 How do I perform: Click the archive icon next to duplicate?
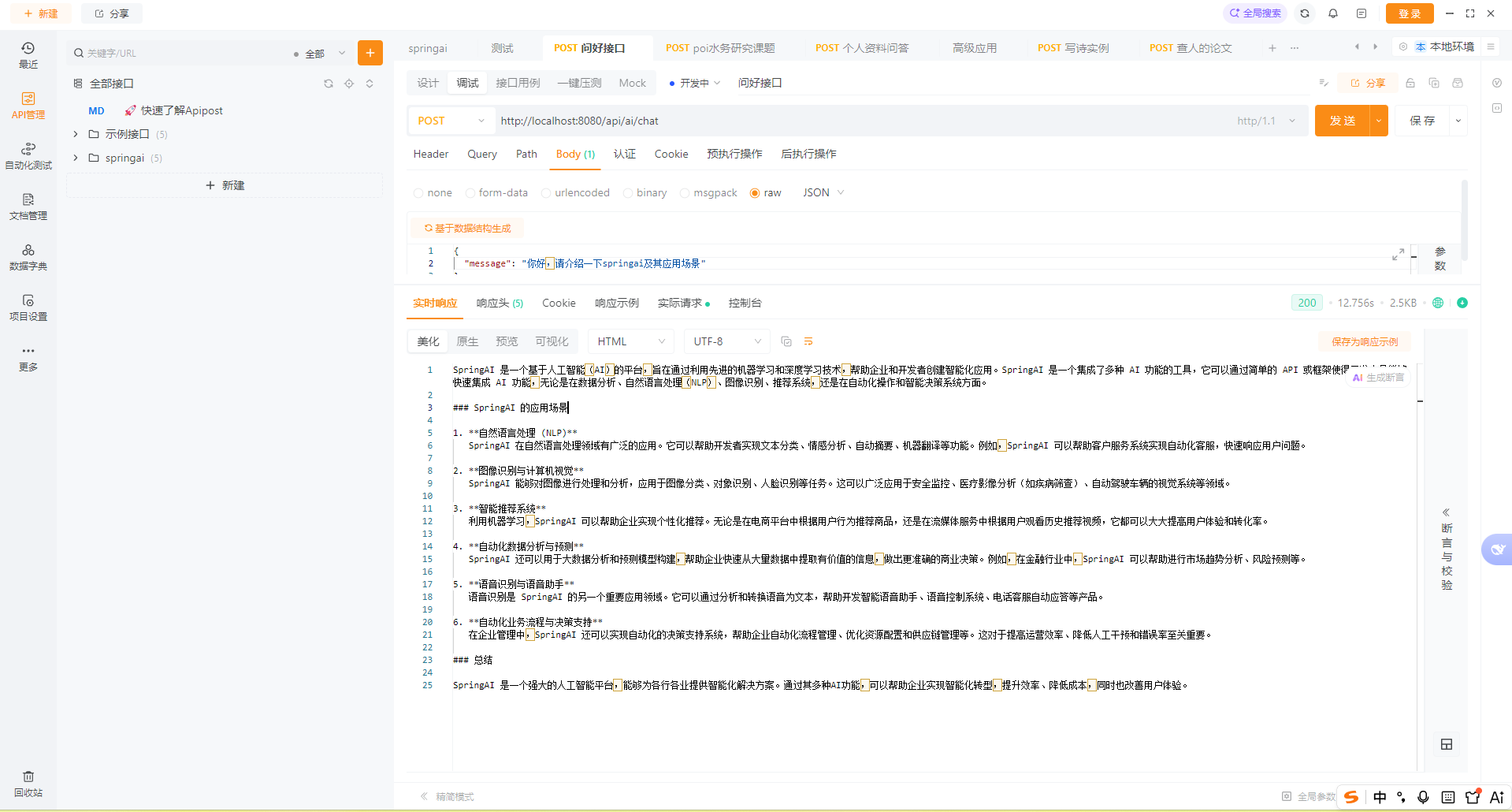click(x=1458, y=83)
